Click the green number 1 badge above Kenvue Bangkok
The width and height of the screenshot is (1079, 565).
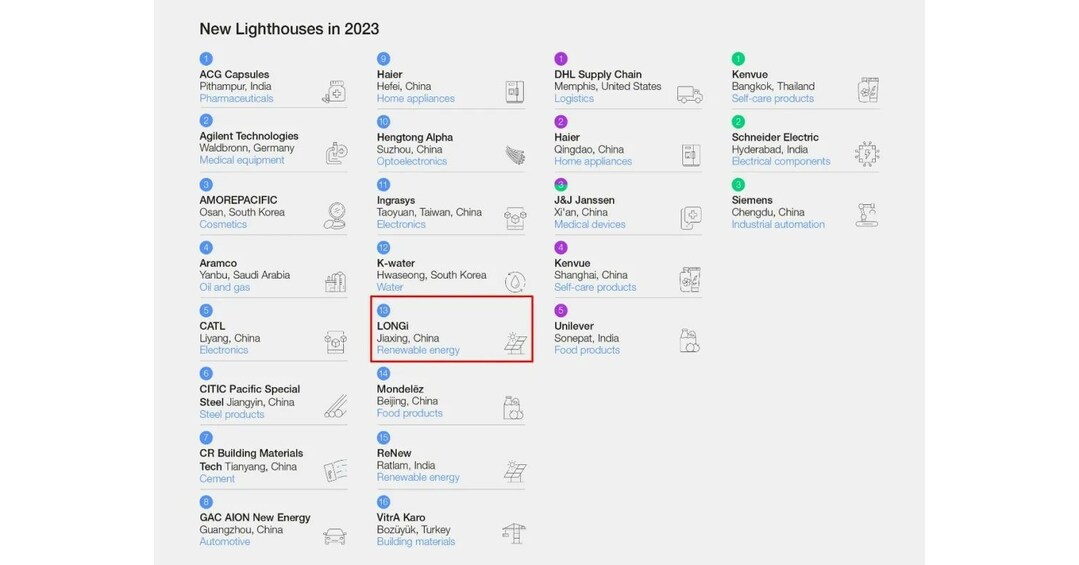[x=738, y=59]
